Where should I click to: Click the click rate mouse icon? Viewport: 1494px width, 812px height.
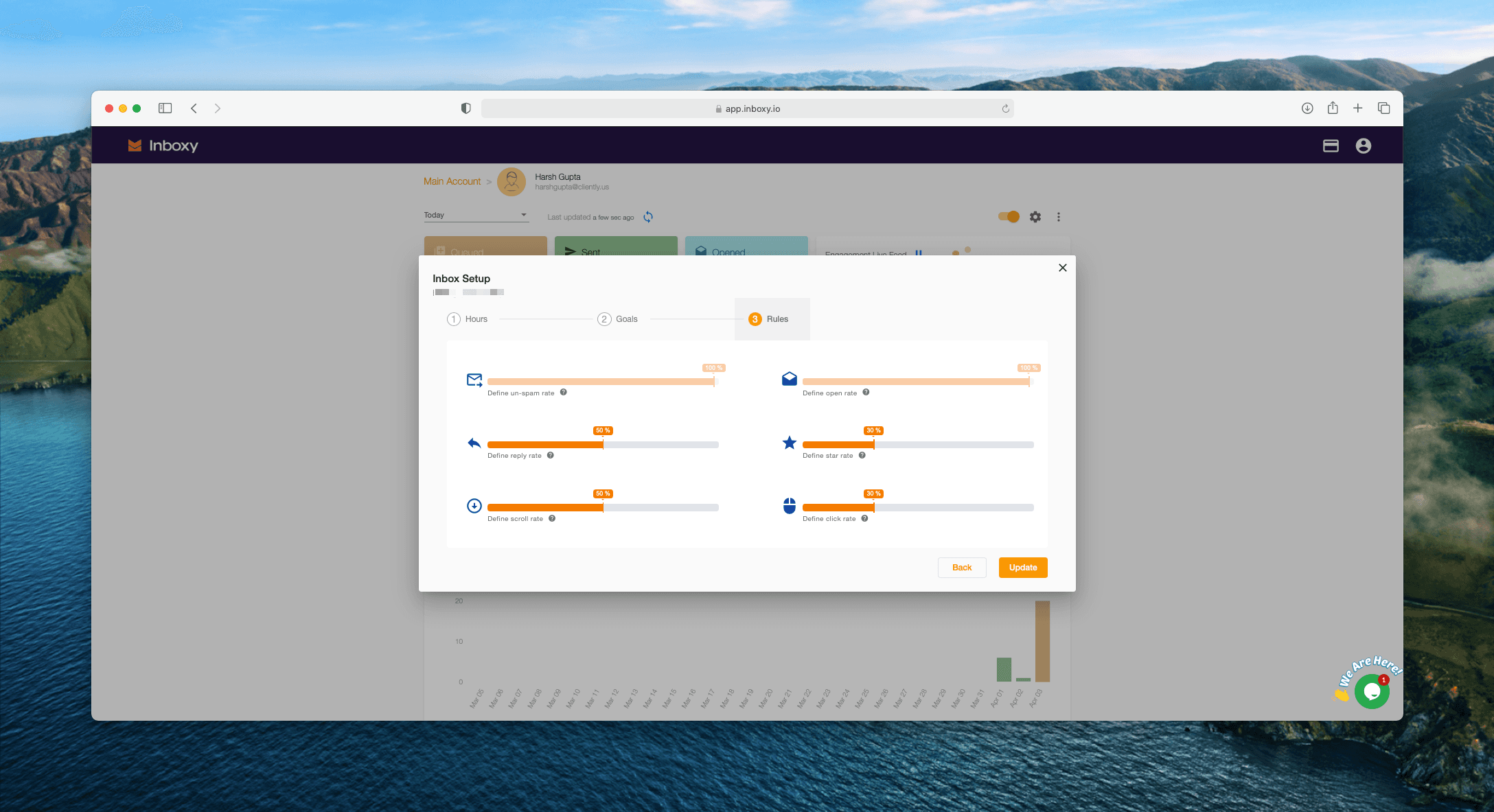(x=790, y=506)
